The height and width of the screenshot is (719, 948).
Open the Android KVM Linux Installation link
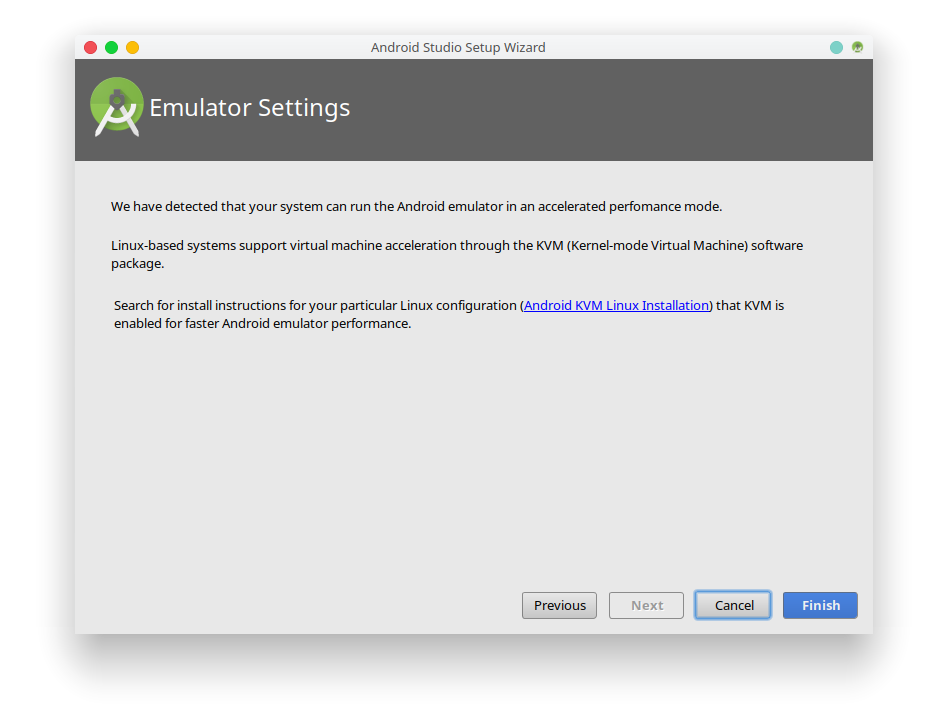click(x=616, y=305)
